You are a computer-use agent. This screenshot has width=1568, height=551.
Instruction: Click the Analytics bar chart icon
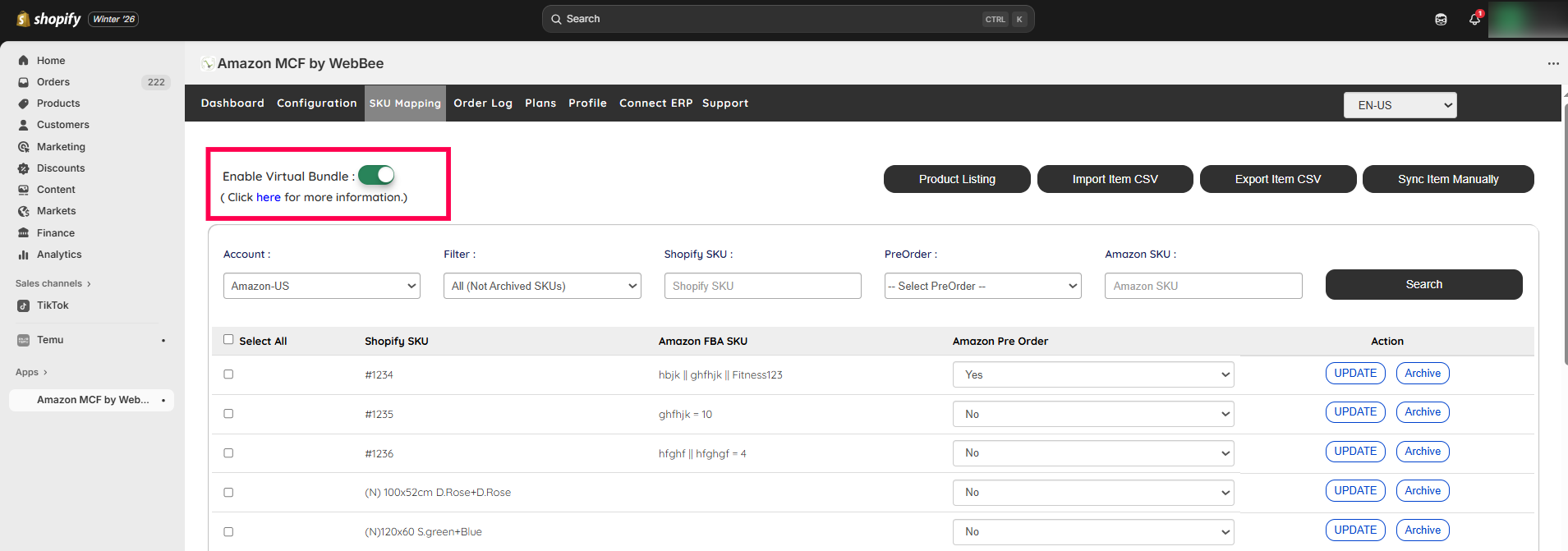(23, 255)
